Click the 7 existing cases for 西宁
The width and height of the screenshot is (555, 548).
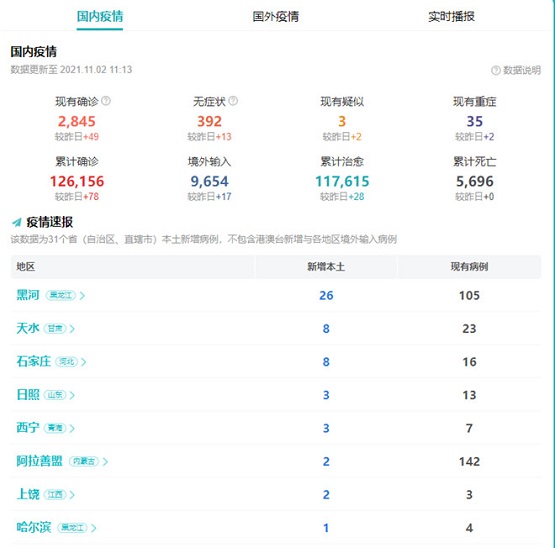tap(469, 428)
